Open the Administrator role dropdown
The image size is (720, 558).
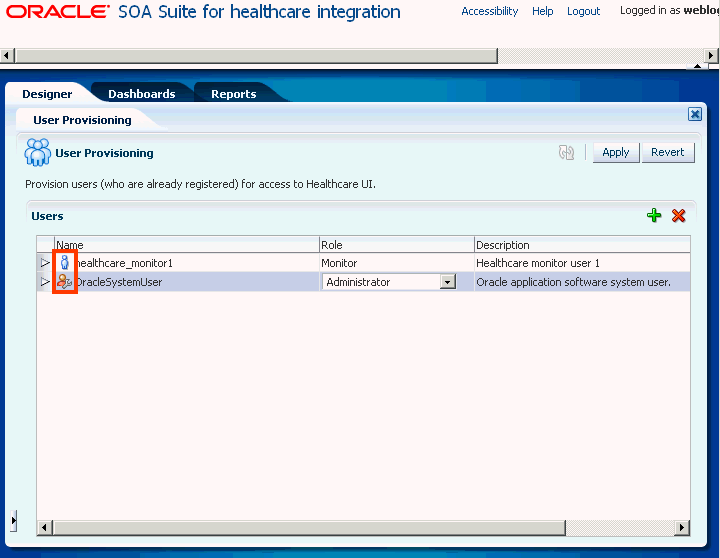point(447,282)
